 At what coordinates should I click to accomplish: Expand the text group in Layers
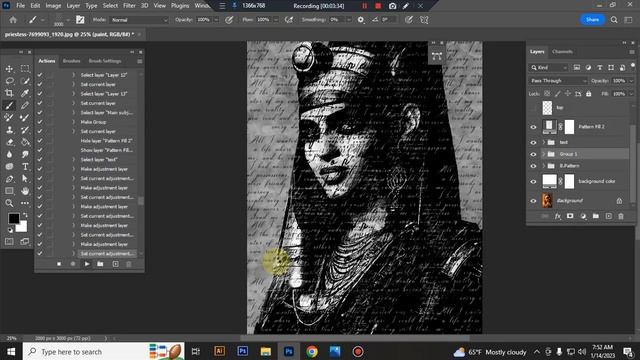[x=544, y=142]
